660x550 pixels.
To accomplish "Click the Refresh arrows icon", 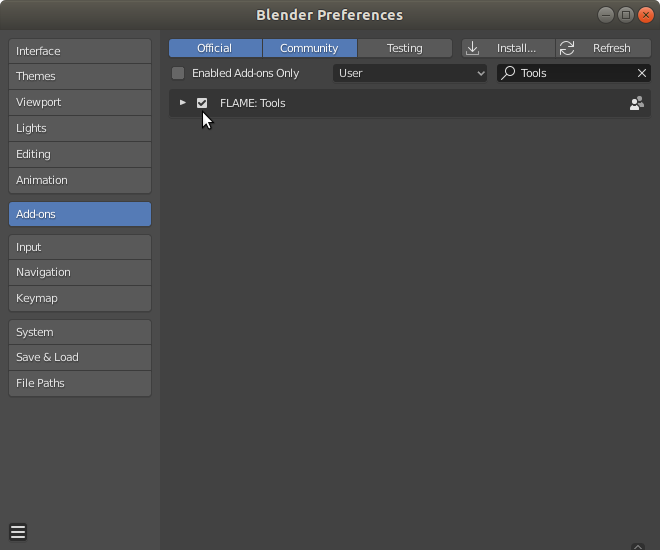I will [x=567, y=48].
